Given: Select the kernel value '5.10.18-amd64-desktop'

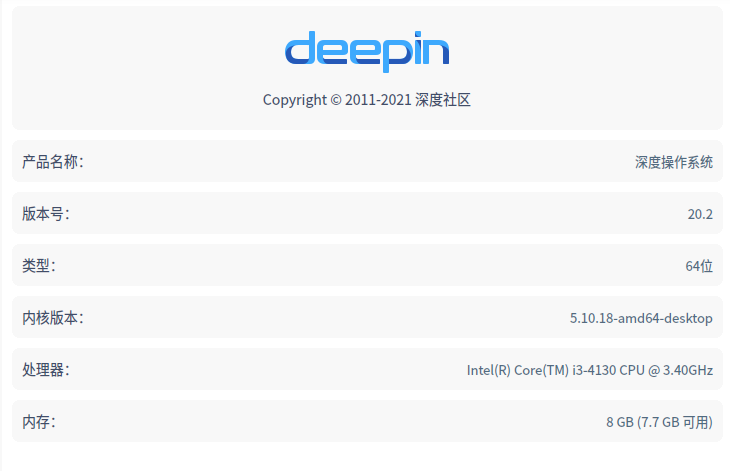Looking at the screenshot, I should [641, 318].
